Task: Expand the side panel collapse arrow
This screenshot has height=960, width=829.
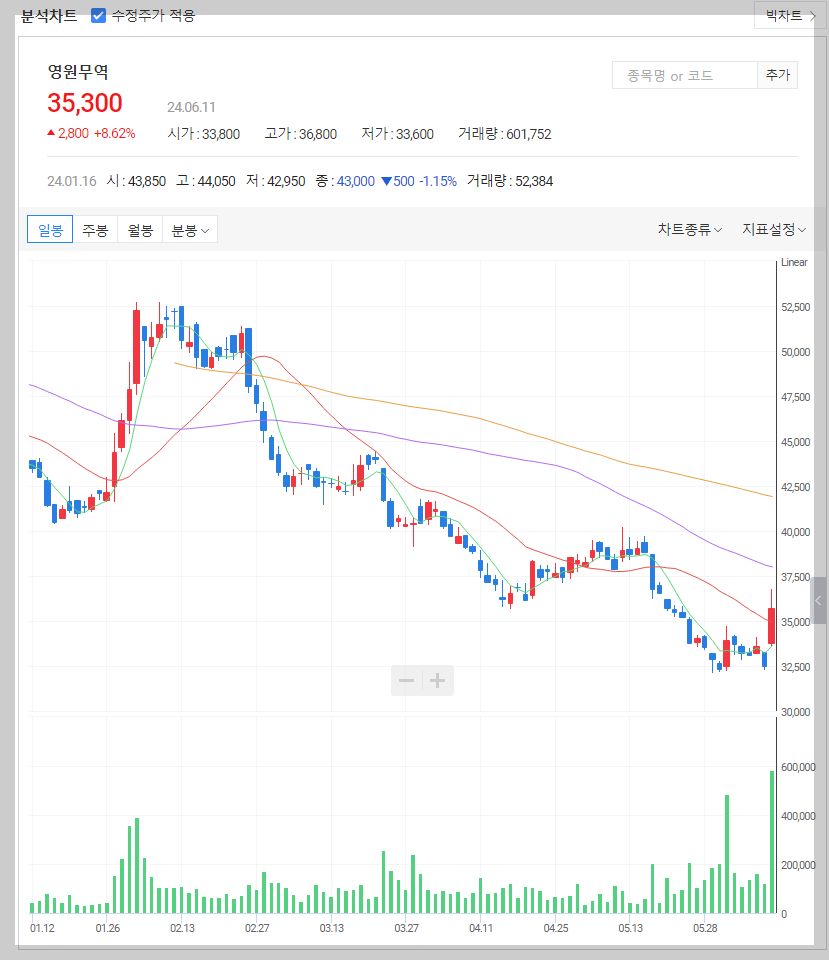Action: pyautogui.click(x=819, y=600)
